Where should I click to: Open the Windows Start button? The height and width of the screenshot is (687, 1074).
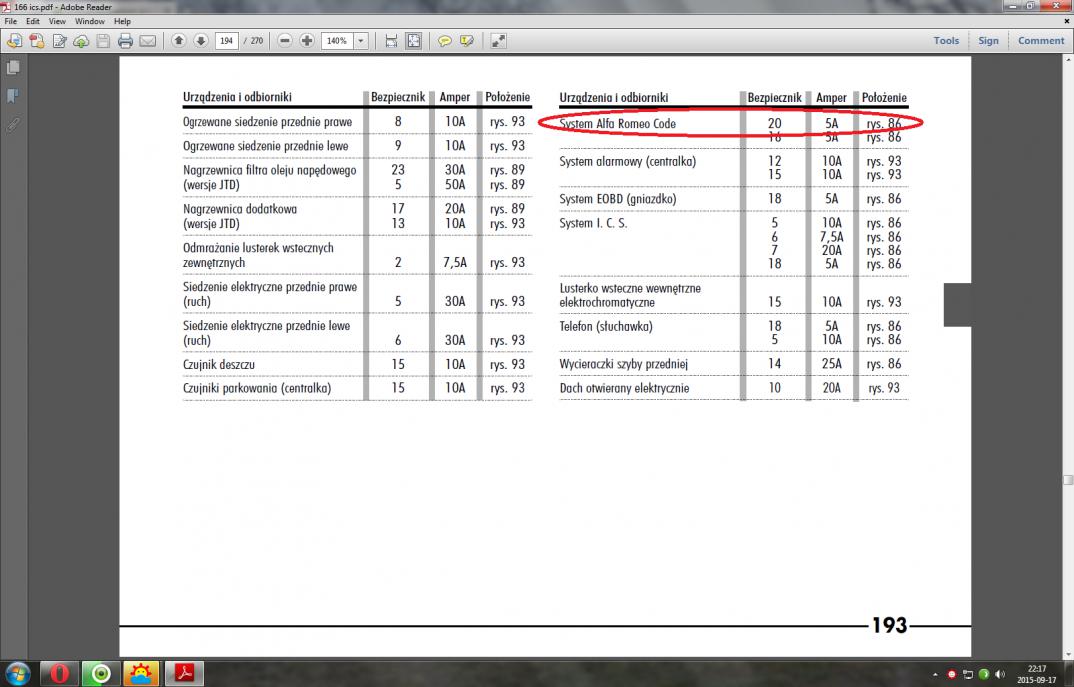click(17, 674)
